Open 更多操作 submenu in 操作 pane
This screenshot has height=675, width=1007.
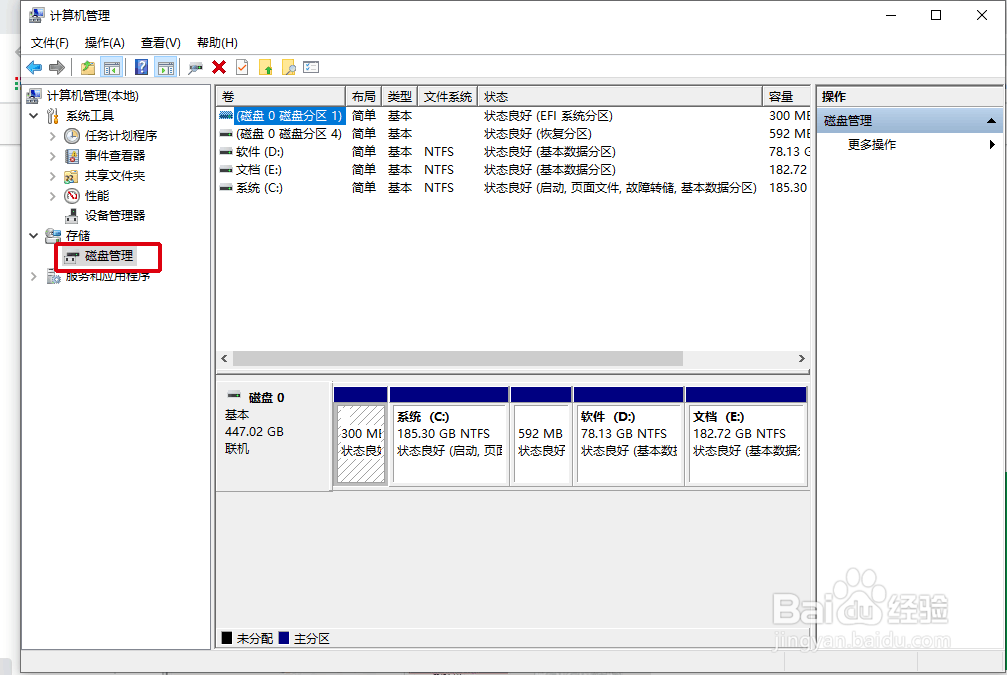[871, 145]
